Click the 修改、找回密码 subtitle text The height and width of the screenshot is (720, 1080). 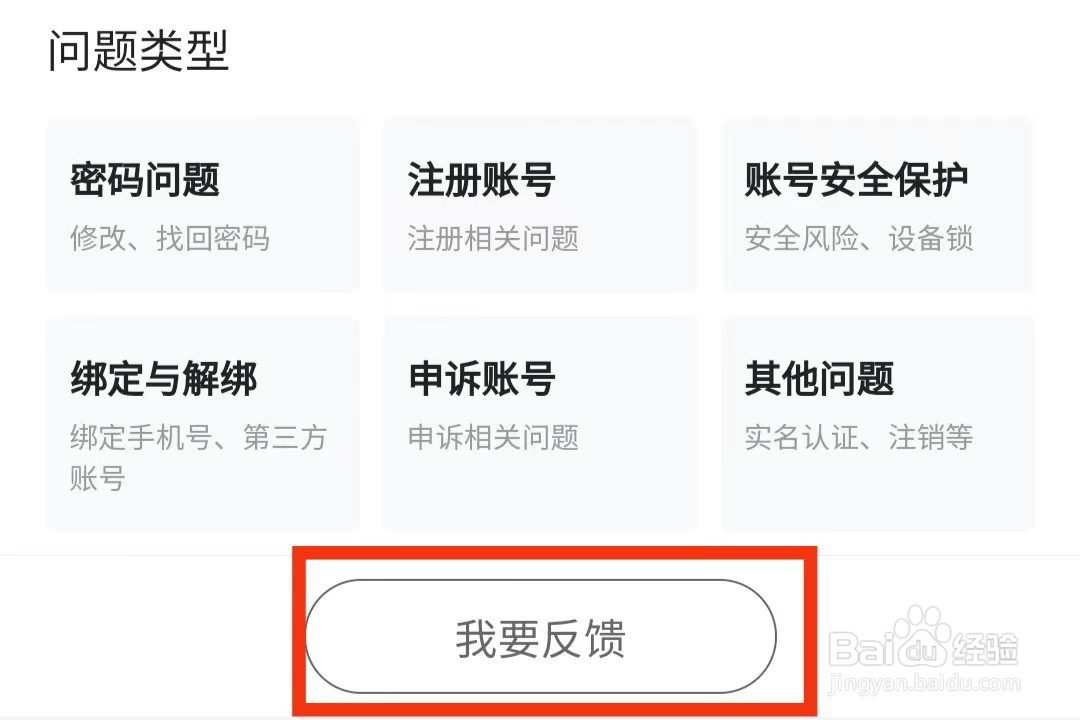(170, 239)
